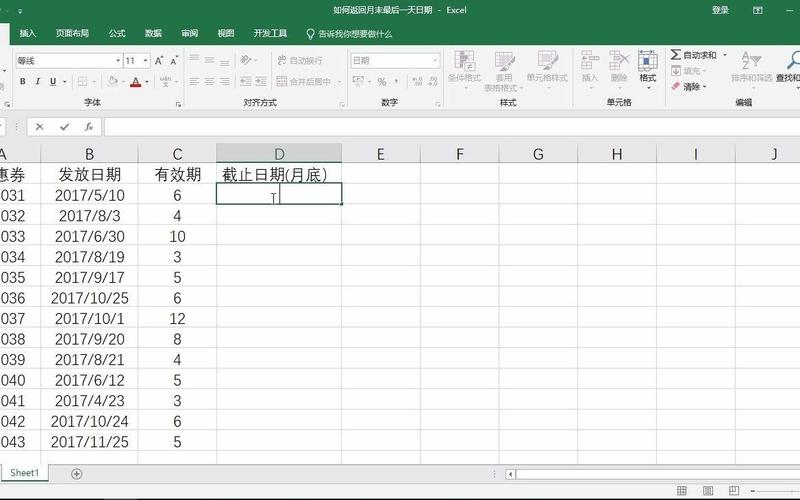Open the cell format (格式) menu
The width and height of the screenshot is (800, 500).
647,69
